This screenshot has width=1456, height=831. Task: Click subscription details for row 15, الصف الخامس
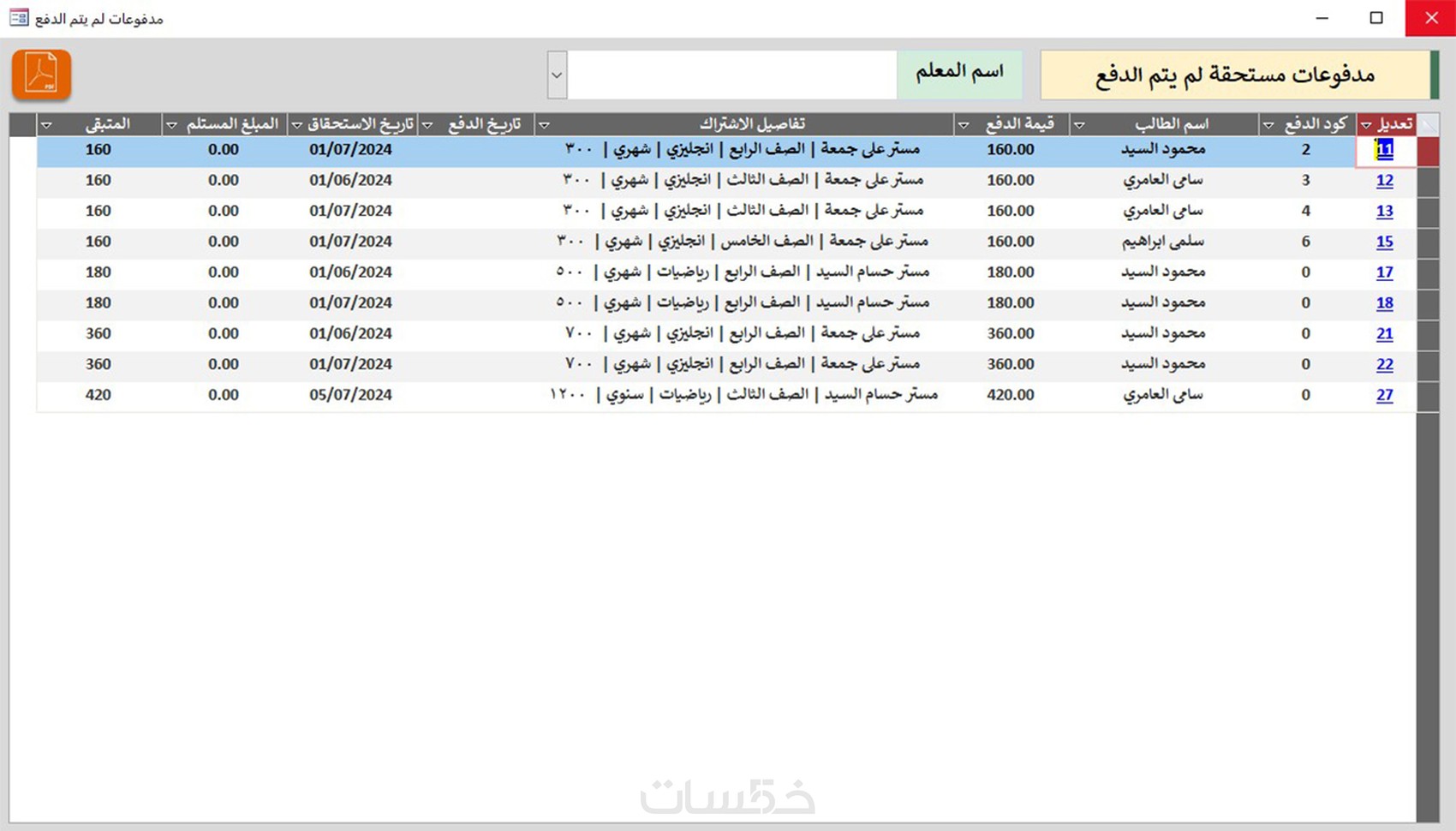point(743,242)
